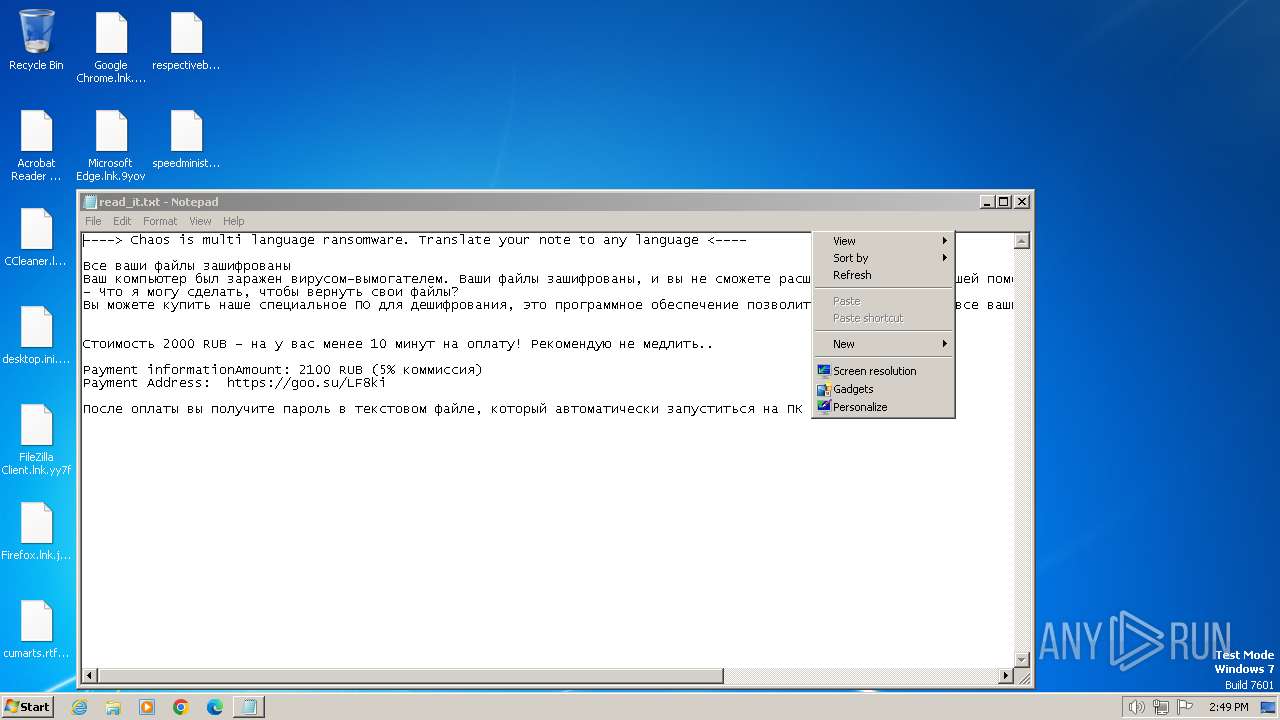Click the 'Все ваши файлы зашифрованы' line
This screenshot has height=720, width=1280.
pos(187,266)
